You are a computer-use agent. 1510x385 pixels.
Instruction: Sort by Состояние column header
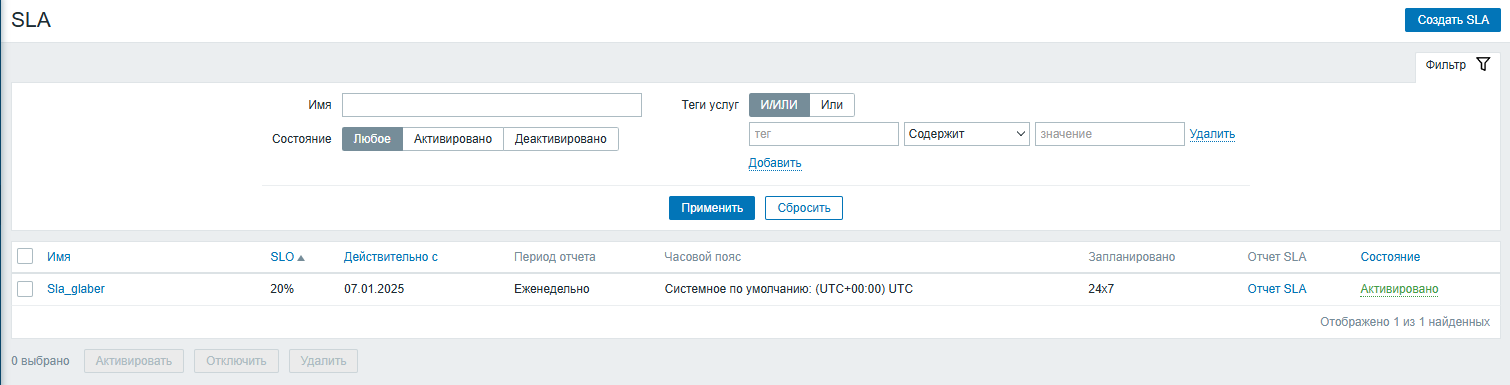click(1390, 257)
